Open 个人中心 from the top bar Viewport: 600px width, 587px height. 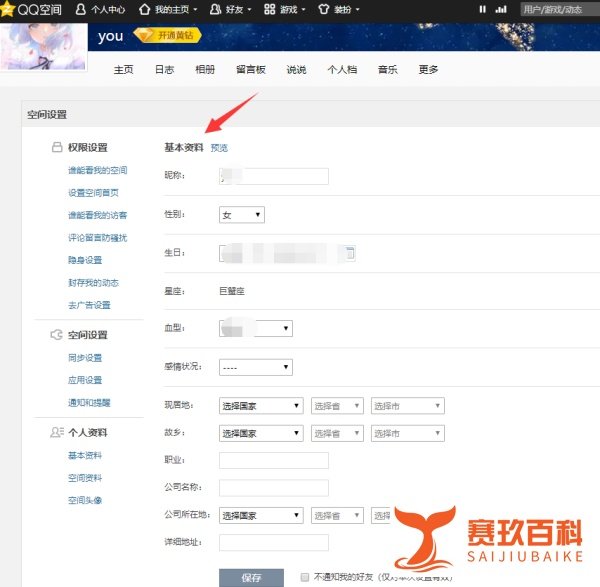(x=101, y=9)
